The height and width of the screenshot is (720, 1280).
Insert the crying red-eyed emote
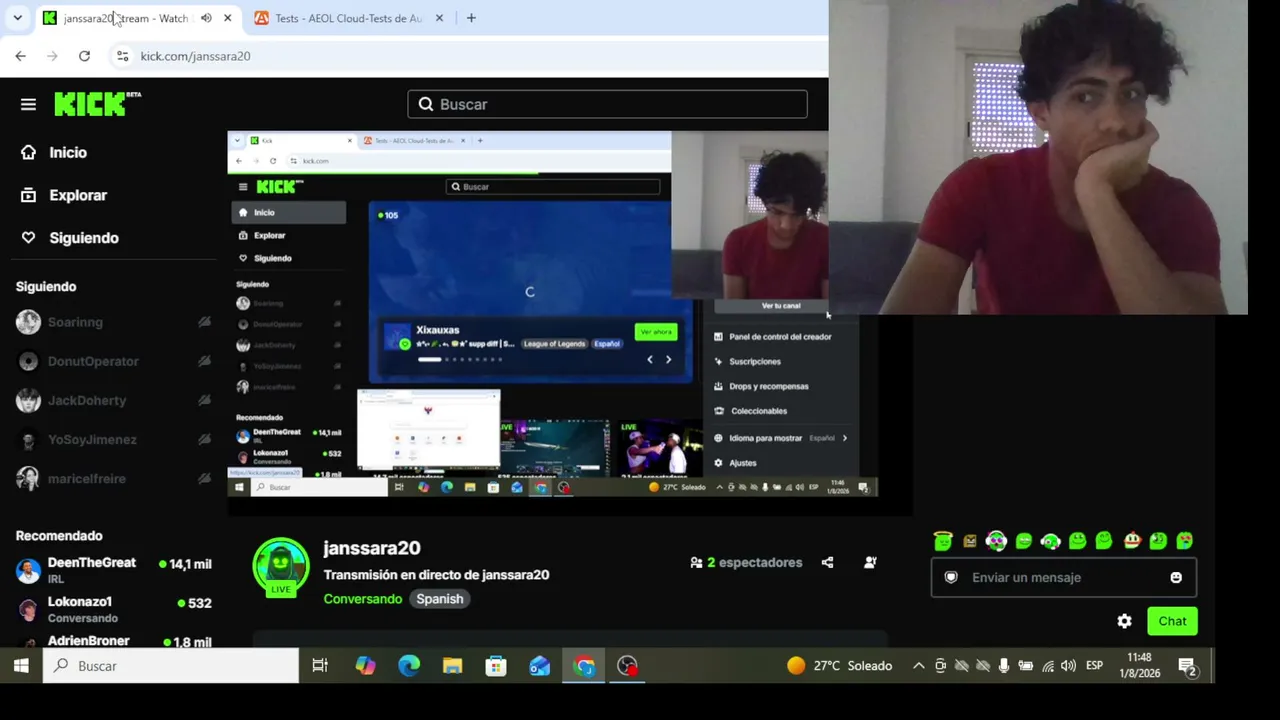click(x=1185, y=541)
